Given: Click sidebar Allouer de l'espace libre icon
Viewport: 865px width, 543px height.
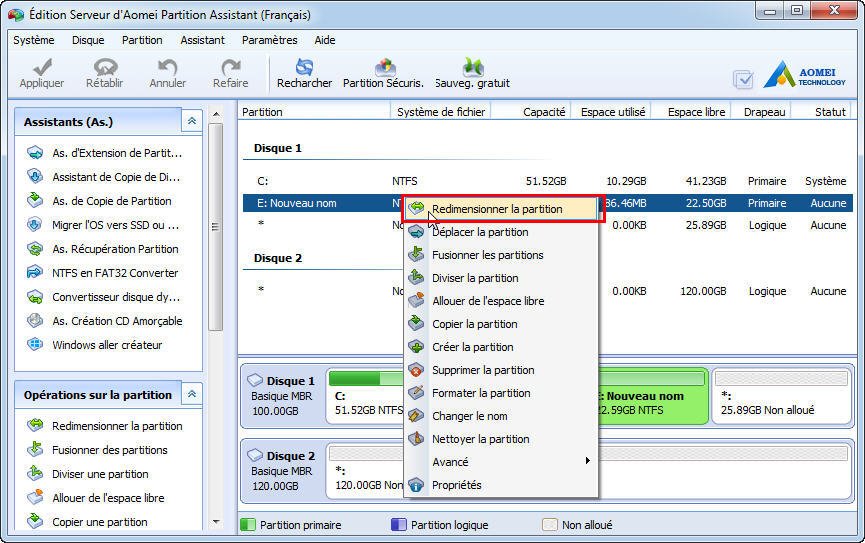Looking at the screenshot, I should (x=35, y=498).
